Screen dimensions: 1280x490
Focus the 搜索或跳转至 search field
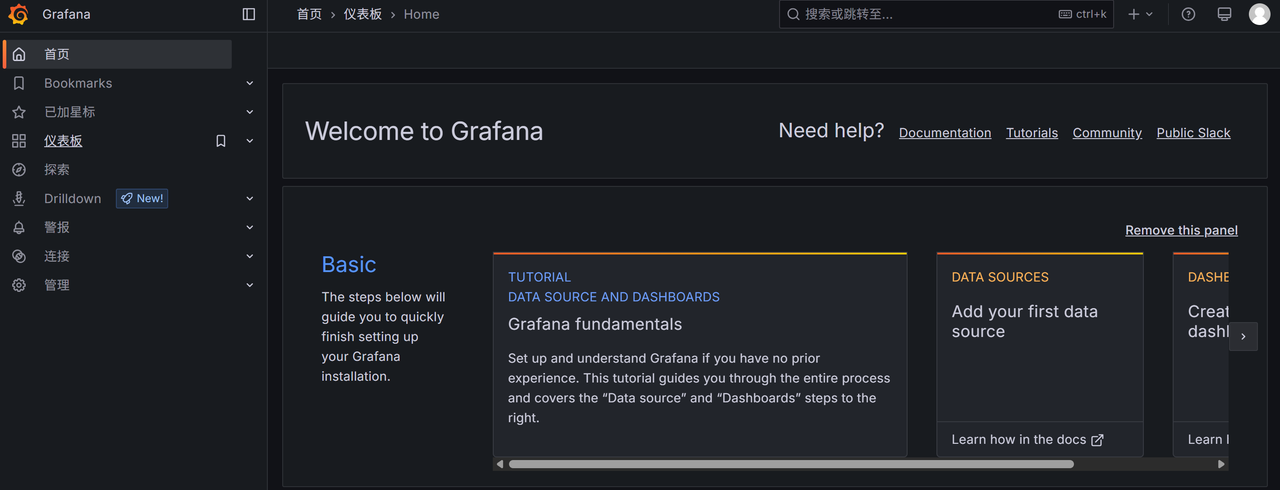point(946,14)
